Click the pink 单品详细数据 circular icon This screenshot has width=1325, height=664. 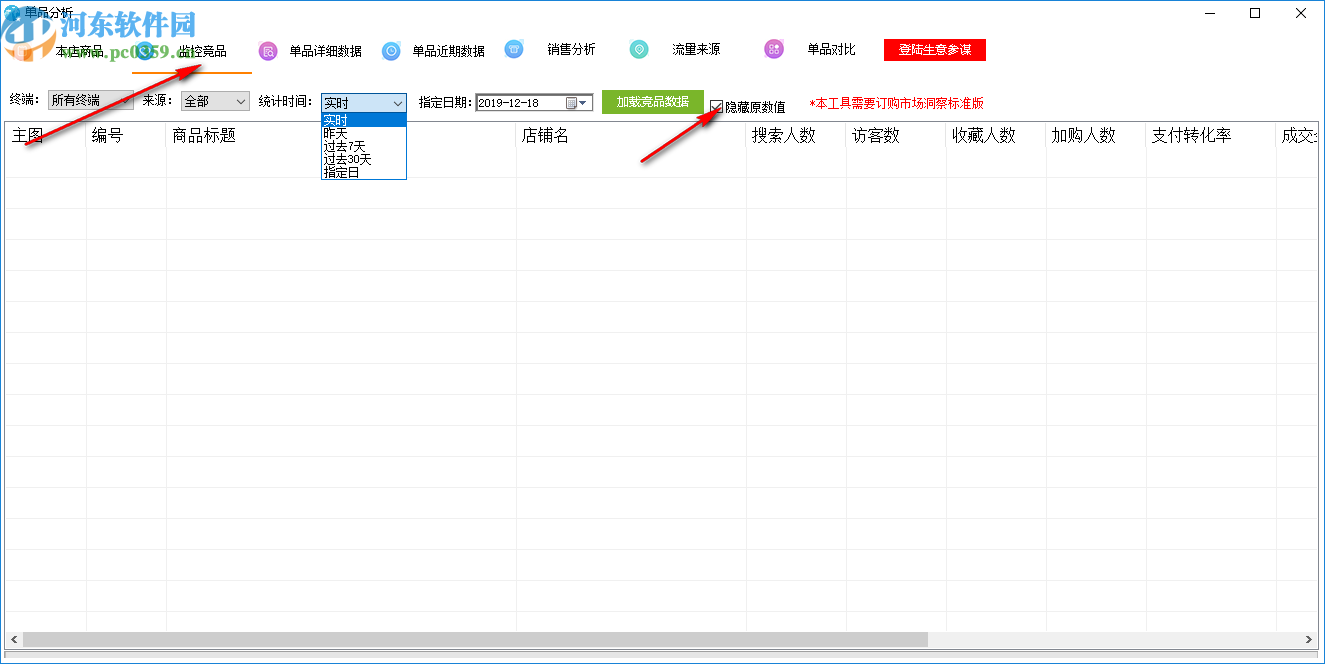267,49
